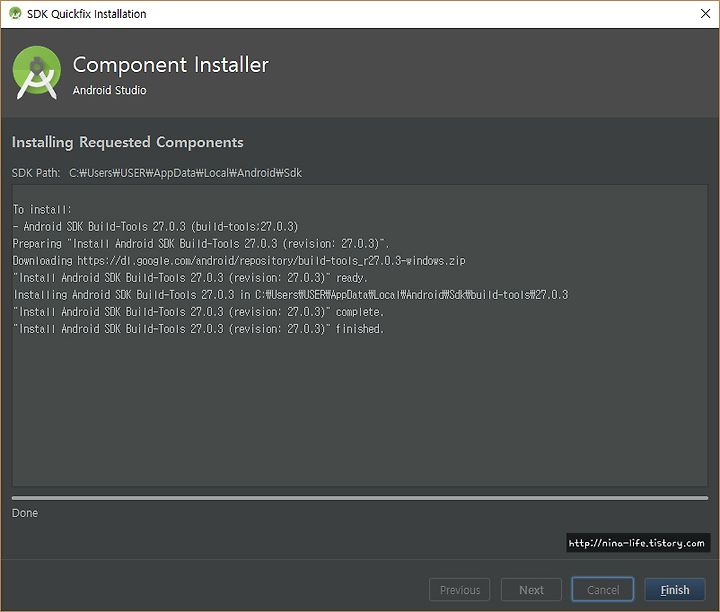Click the installation progress bar
The height and width of the screenshot is (612, 720).
(x=360, y=498)
